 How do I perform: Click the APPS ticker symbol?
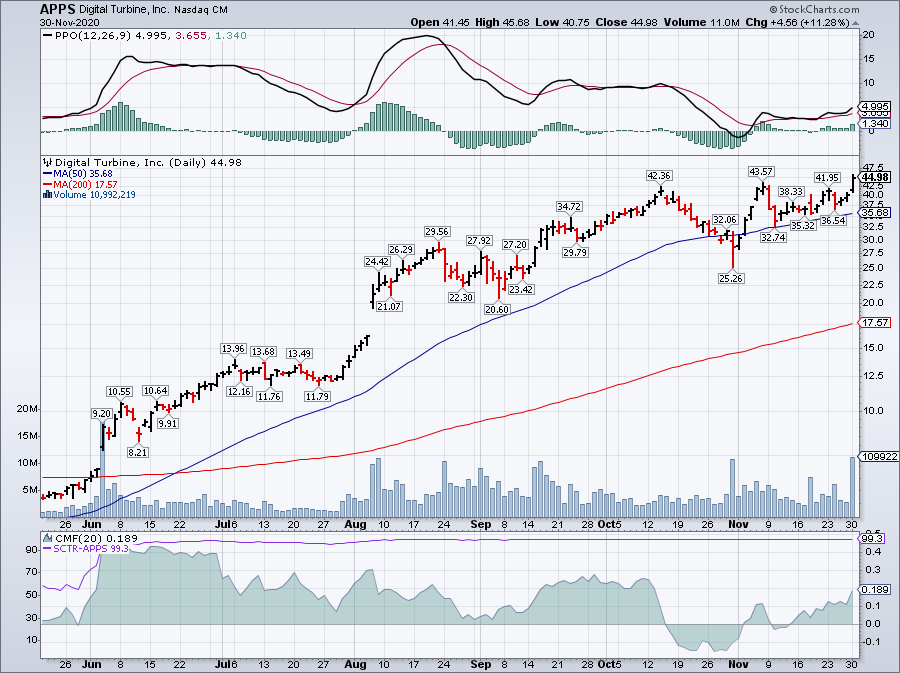tap(58, 9)
